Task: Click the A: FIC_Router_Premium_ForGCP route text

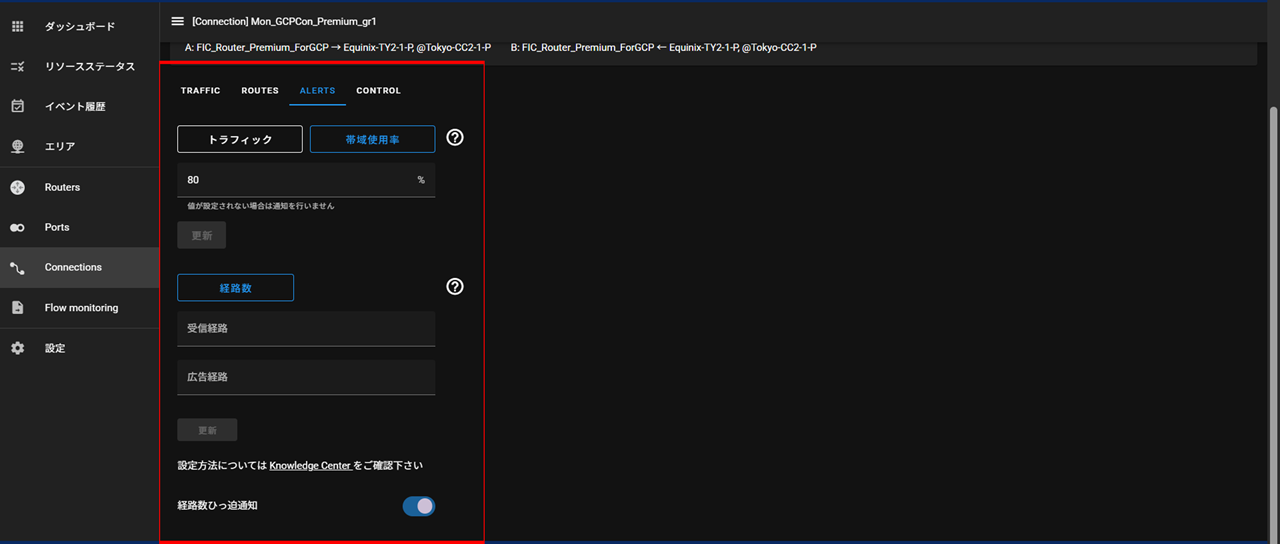Action: tap(338, 47)
